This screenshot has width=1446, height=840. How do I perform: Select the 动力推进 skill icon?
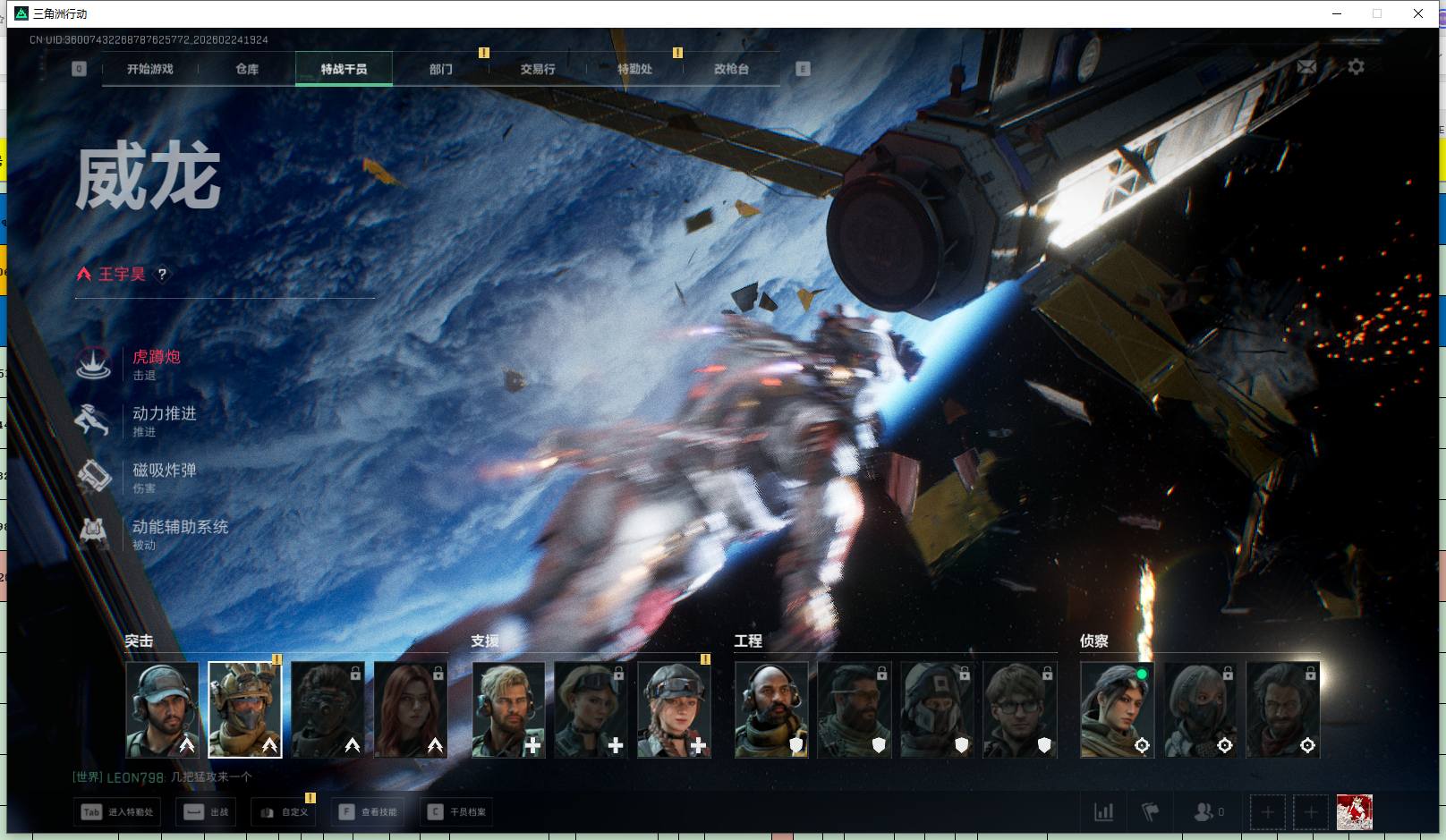pos(93,420)
